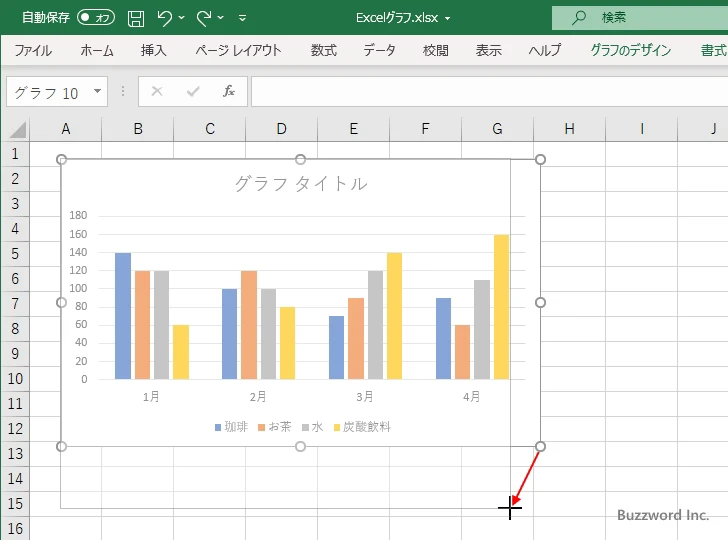
Task: Click the top-middle chart resize handle
Action: coord(300,160)
